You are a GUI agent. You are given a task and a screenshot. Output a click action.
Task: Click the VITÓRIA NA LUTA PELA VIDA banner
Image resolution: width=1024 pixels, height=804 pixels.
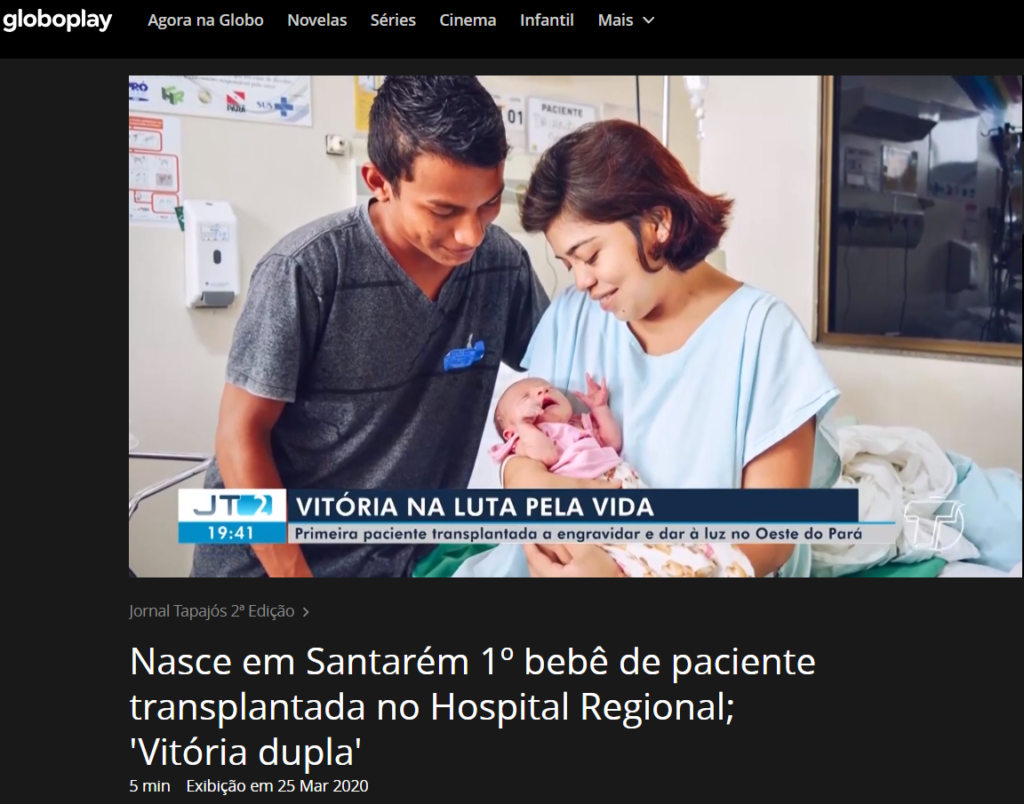pos(573,506)
